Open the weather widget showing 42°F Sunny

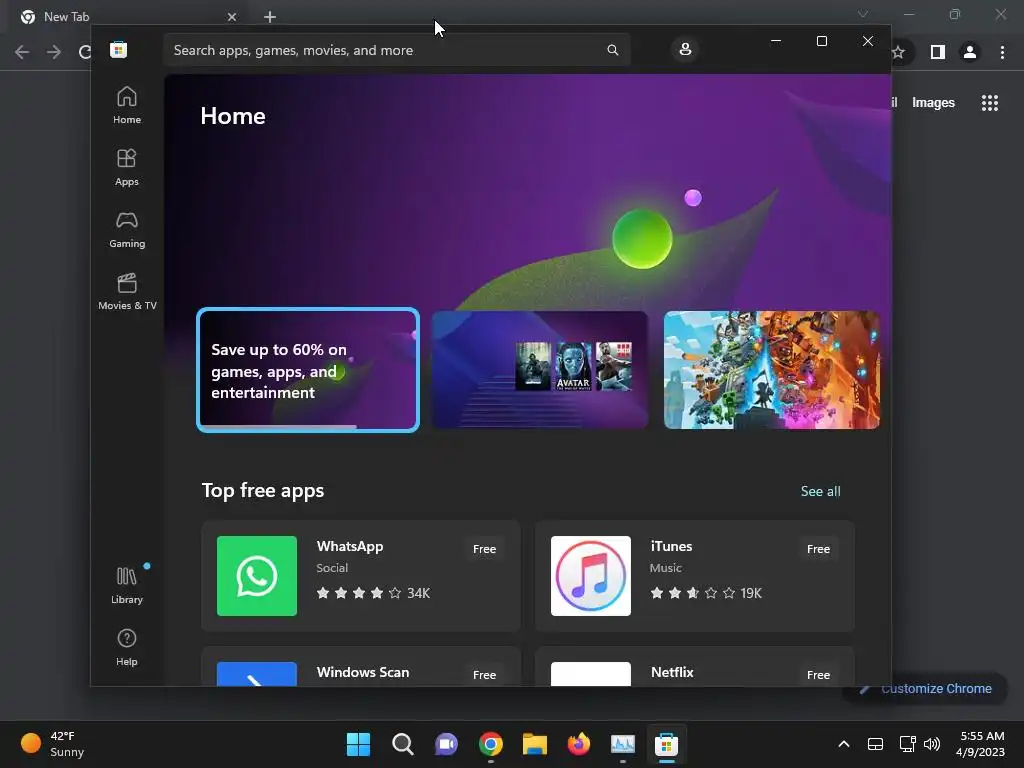click(52, 744)
